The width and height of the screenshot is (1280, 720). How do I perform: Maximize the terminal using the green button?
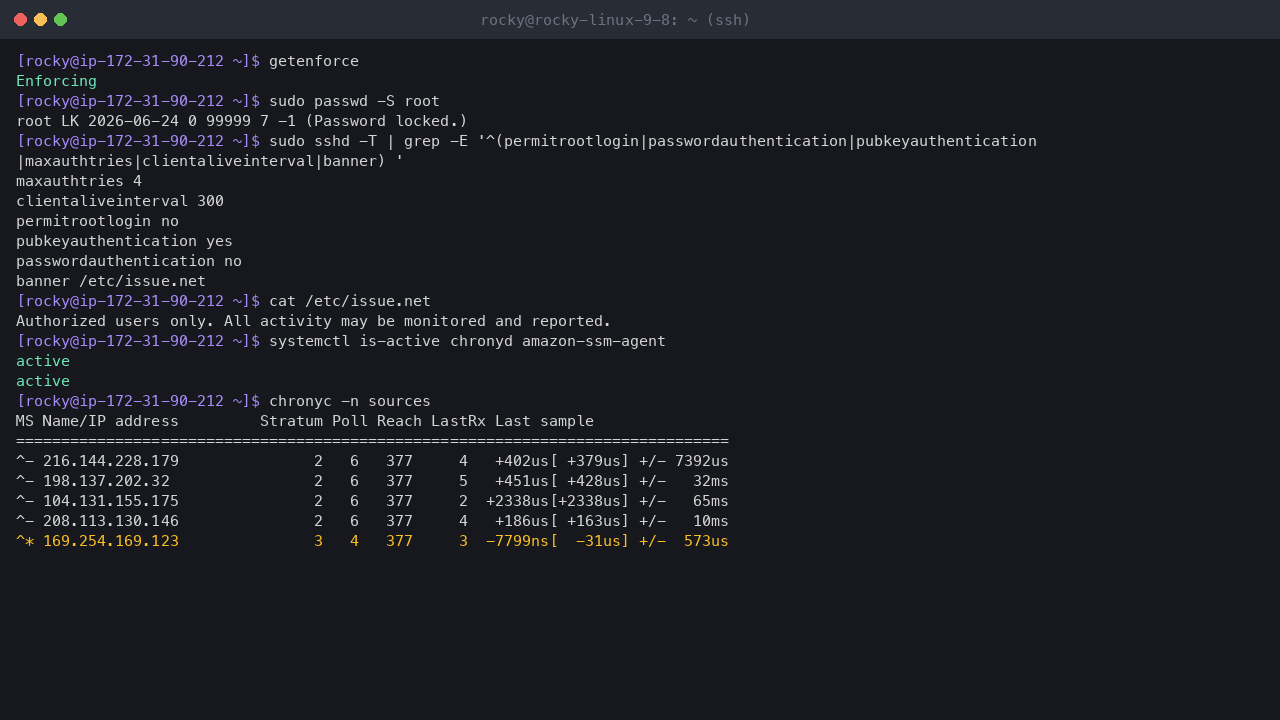[x=60, y=20]
